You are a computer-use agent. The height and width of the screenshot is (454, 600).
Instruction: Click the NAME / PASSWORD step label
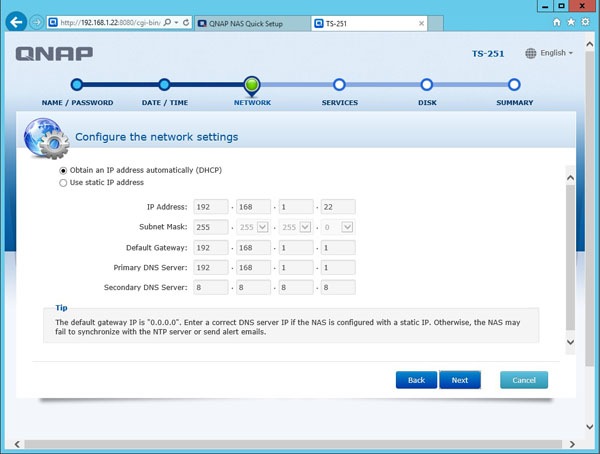coord(77,103)
